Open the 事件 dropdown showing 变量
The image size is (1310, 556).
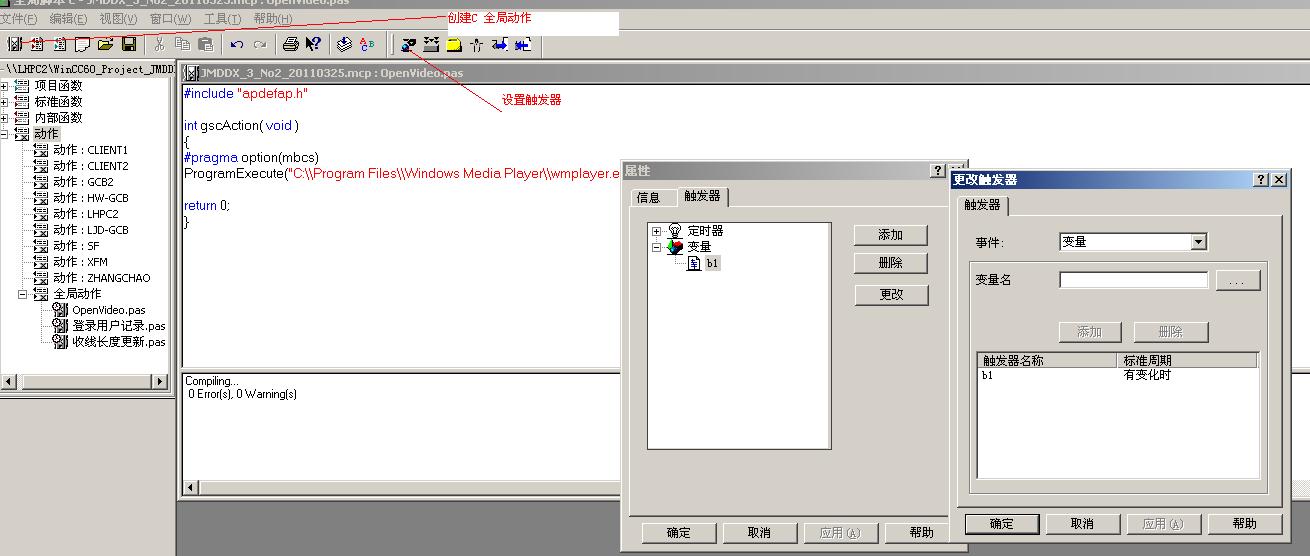(1199, 242)
